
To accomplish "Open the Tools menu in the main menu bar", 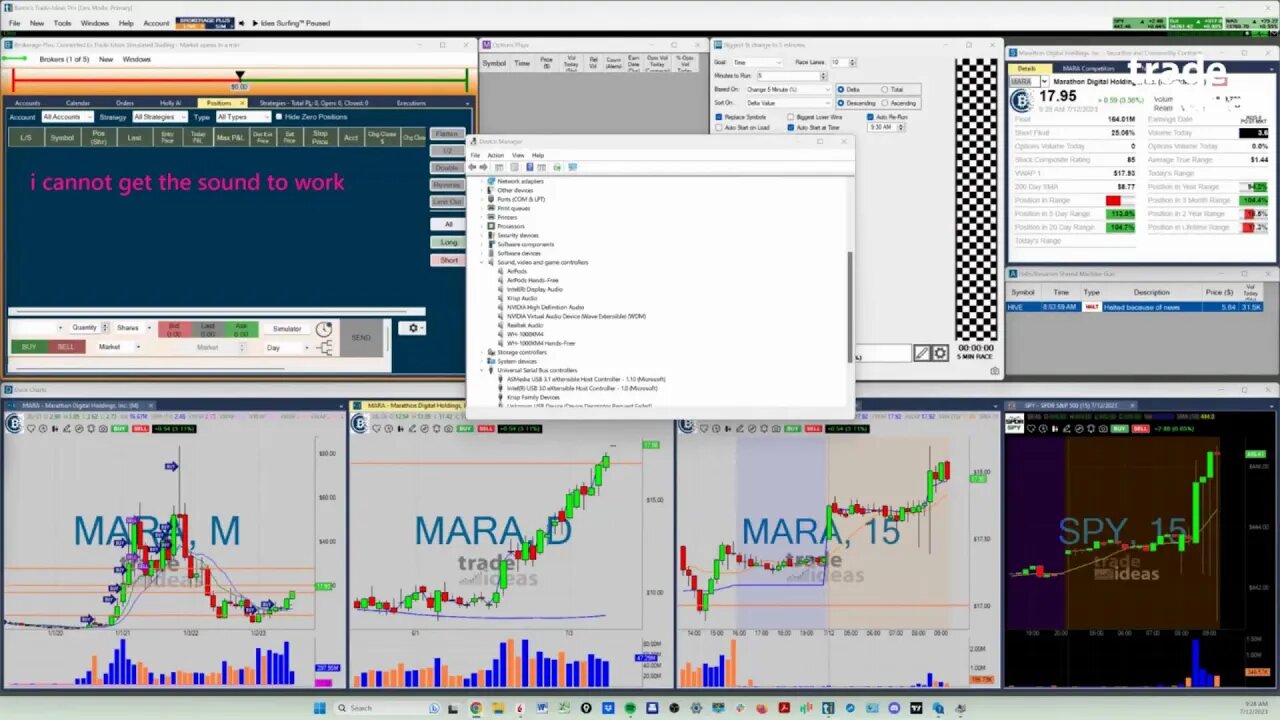I will click(x=62, y=22).
